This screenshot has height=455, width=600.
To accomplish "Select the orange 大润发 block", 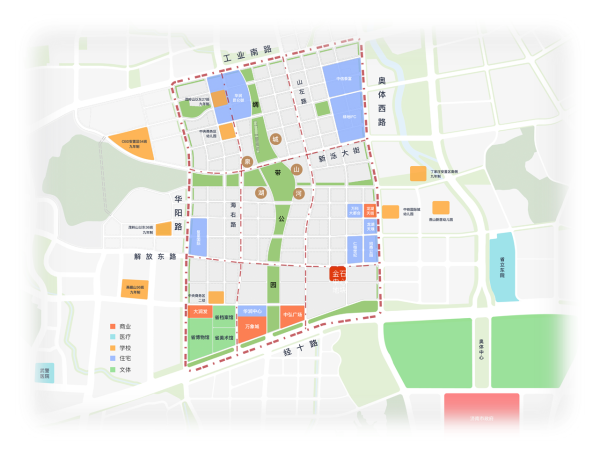I will (199, 311).
